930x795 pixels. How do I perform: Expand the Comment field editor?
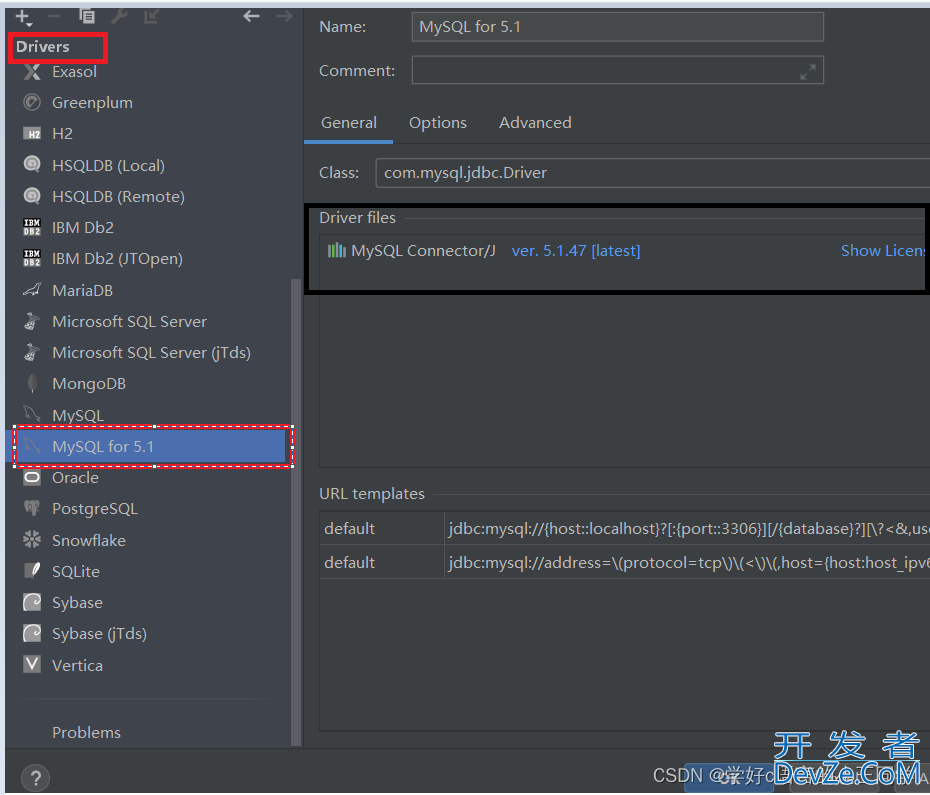point(808,72)
